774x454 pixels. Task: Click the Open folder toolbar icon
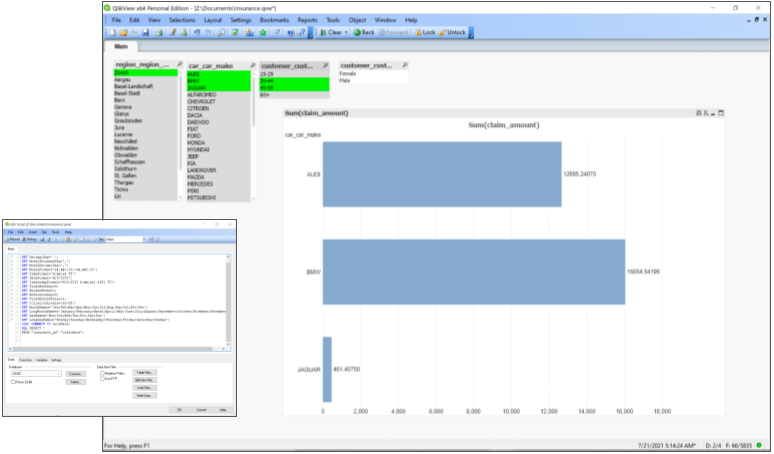tap(123, 33)
